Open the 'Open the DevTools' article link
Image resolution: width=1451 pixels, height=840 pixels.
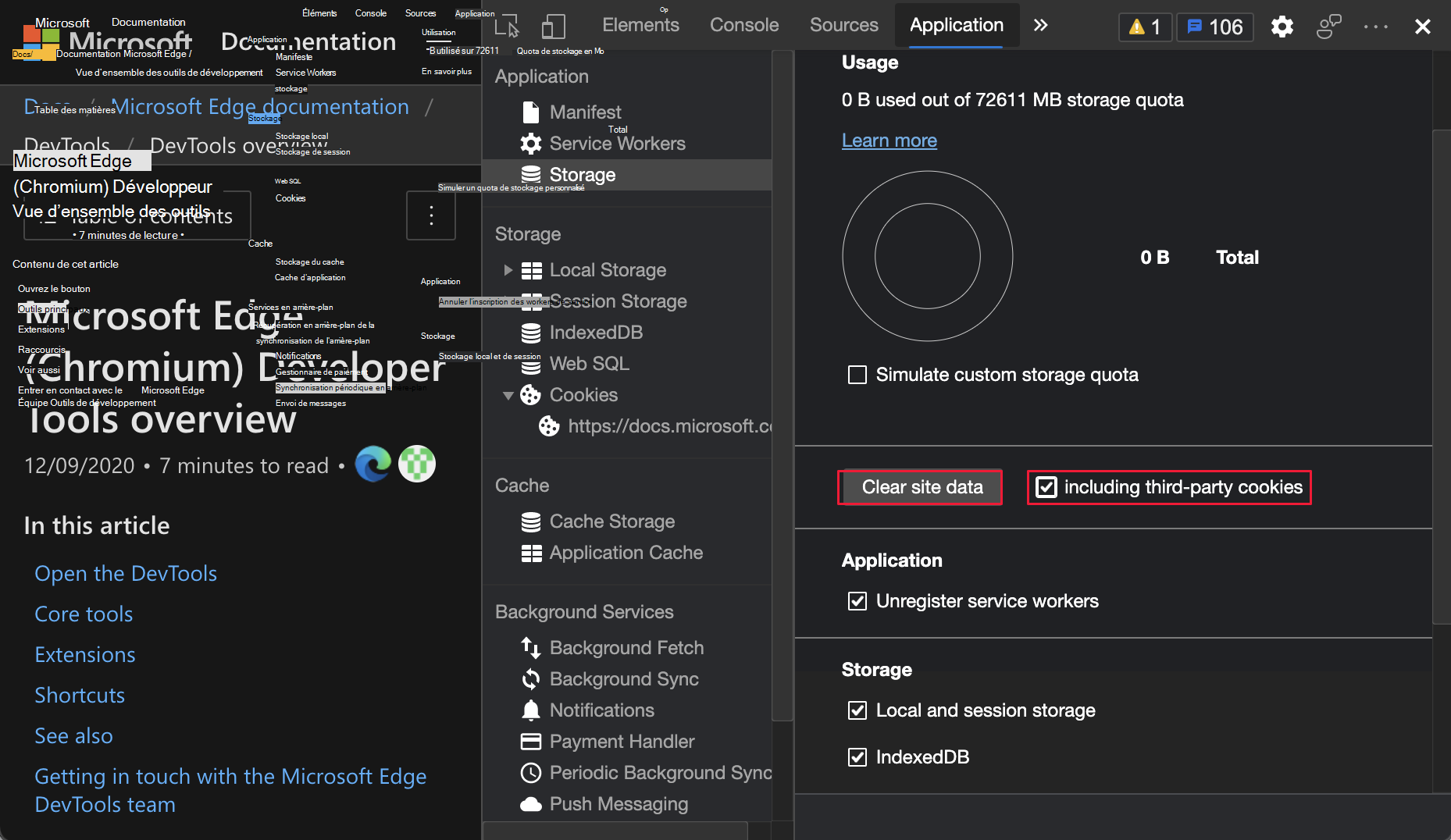(126, 574)
